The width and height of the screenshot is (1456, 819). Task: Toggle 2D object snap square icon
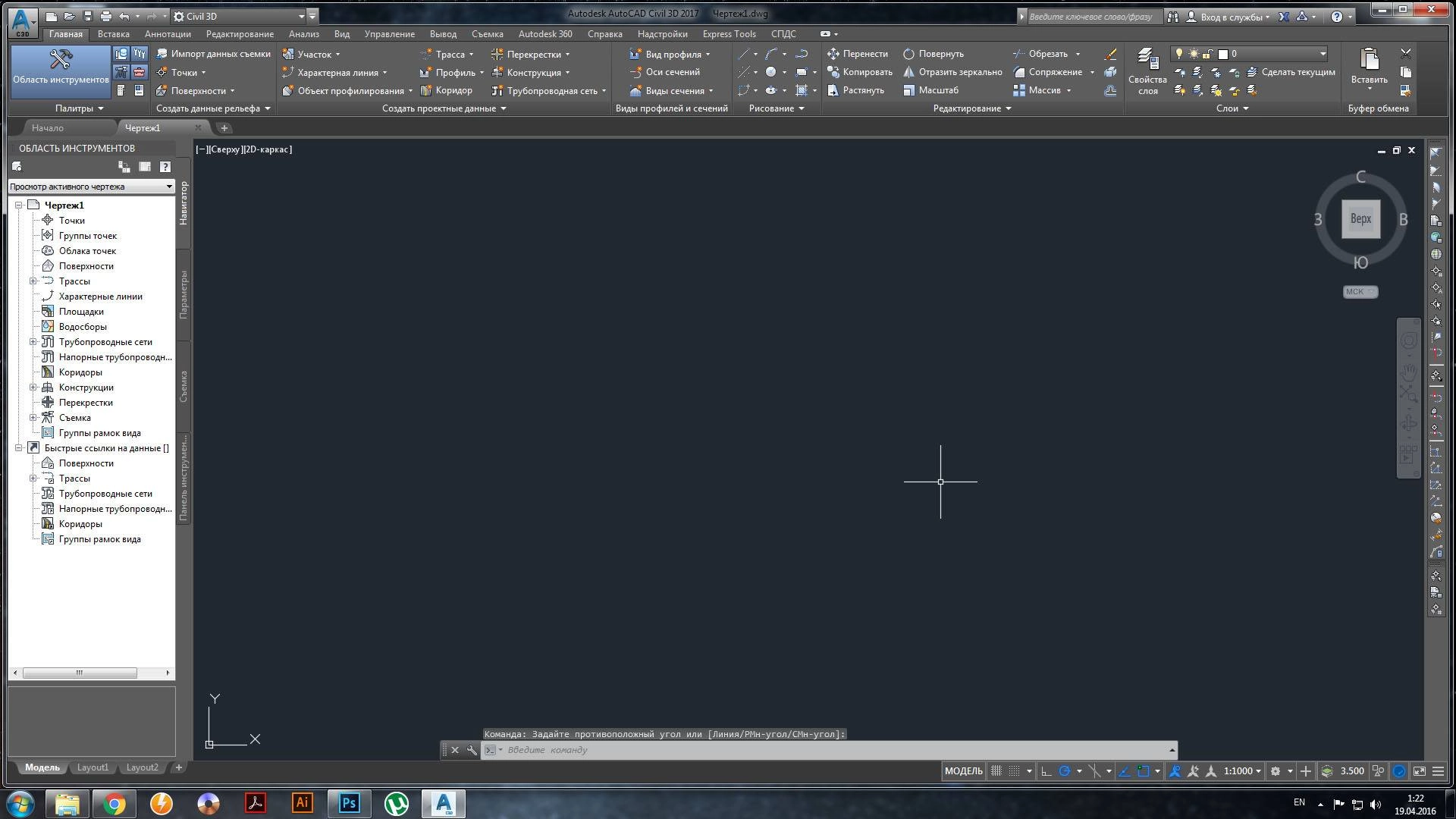point(1143,771)
